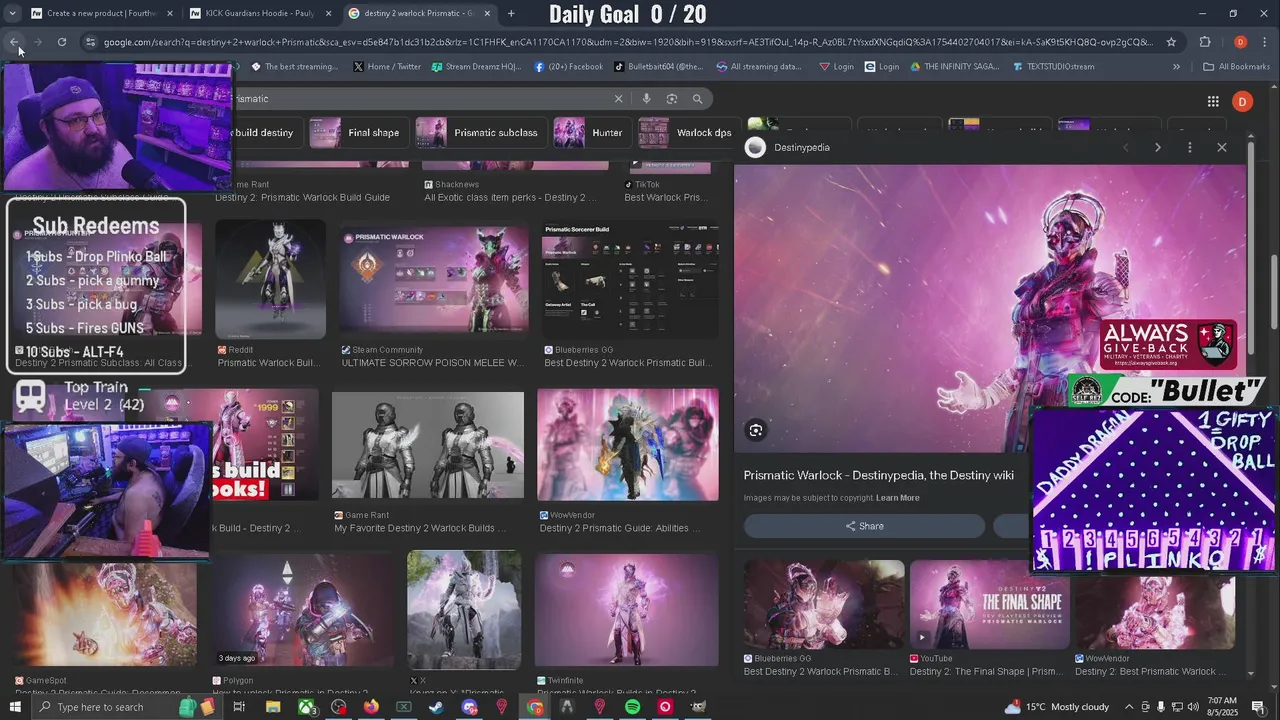Start voice search with microphone icon

(646, 98)
